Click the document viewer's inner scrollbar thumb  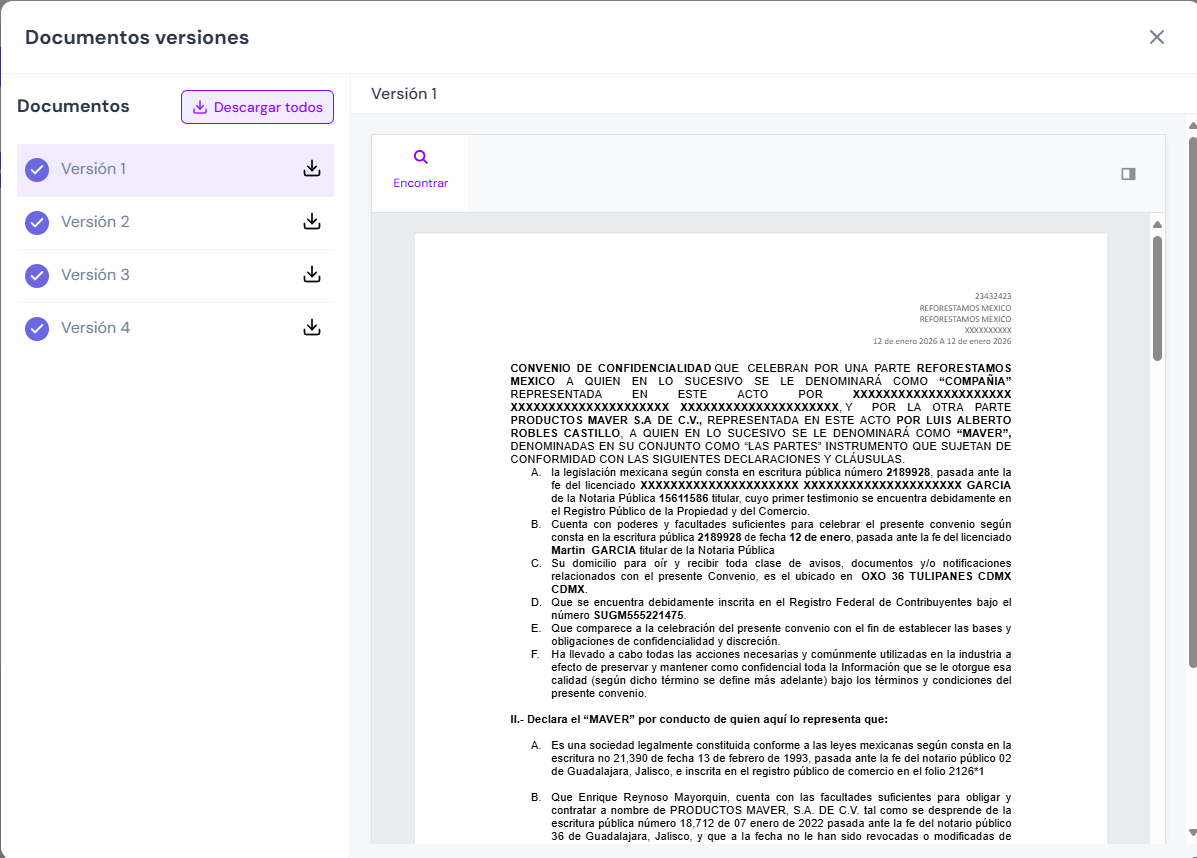point(1157,297)
